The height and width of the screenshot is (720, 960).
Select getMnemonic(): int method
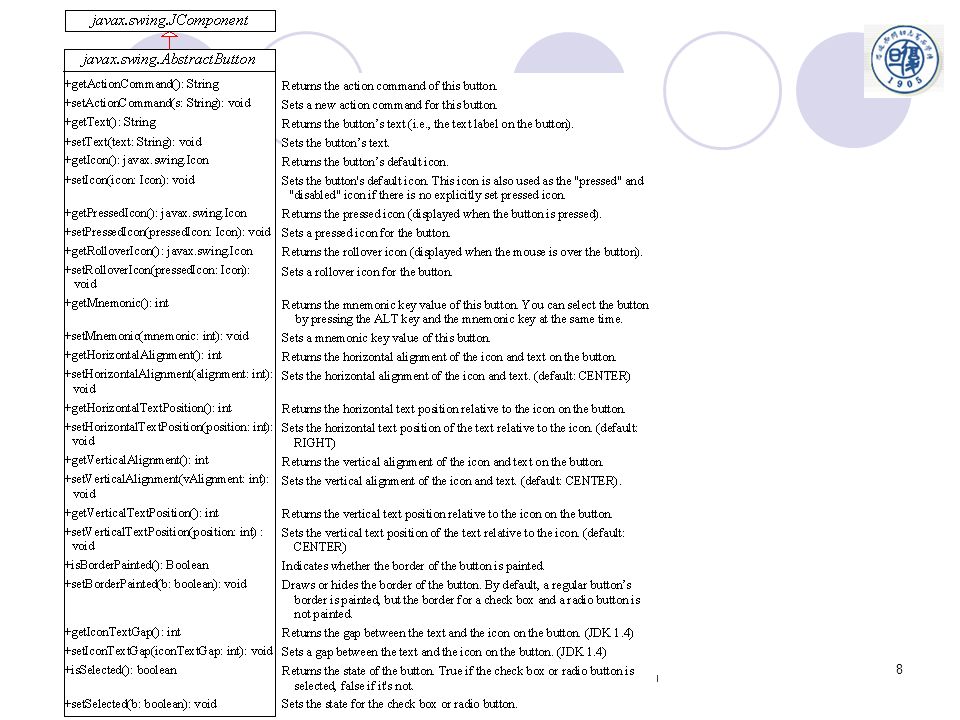117,303
